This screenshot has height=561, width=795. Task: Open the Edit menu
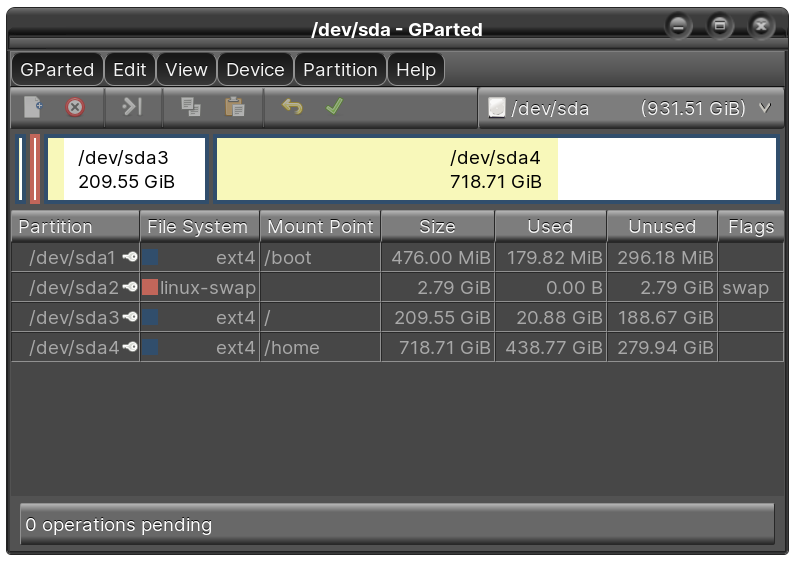tap(129, 70)
